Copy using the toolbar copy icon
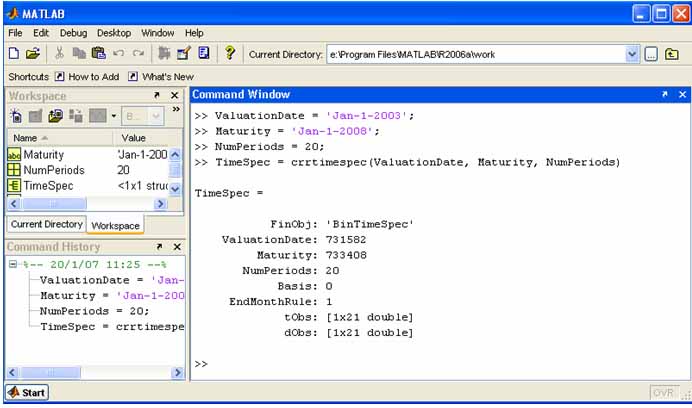The image size is (692, 408). pyautogui.click(x=79, y=54)
